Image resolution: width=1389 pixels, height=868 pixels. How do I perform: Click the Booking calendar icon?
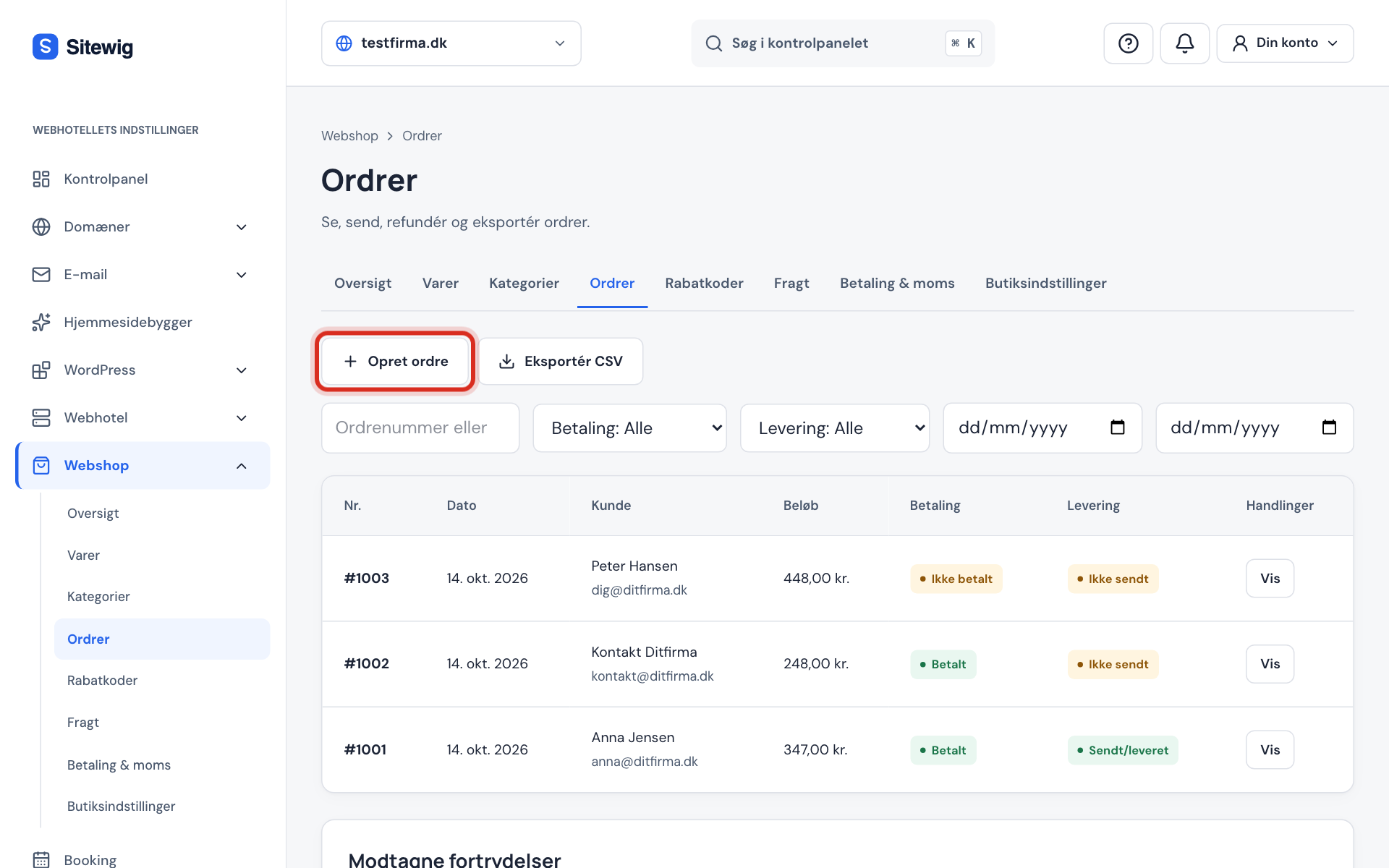tap(41, 859)
